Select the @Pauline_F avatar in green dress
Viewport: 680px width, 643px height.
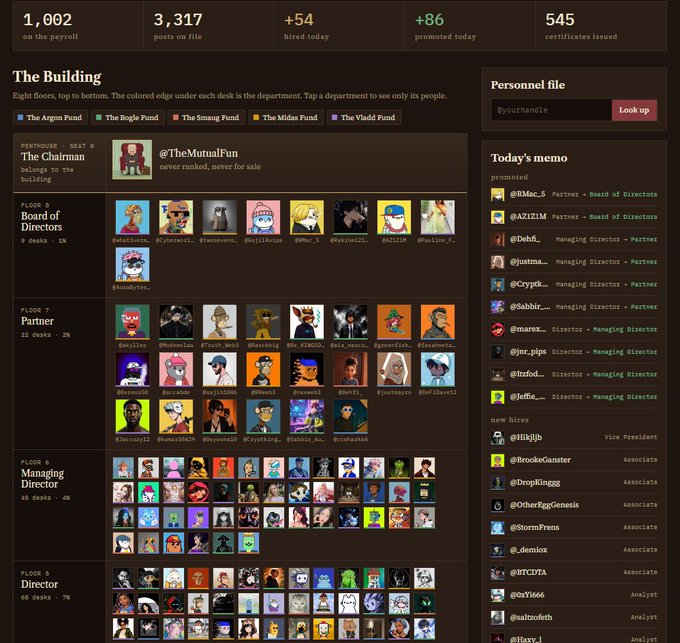click(x=438, y=217)
